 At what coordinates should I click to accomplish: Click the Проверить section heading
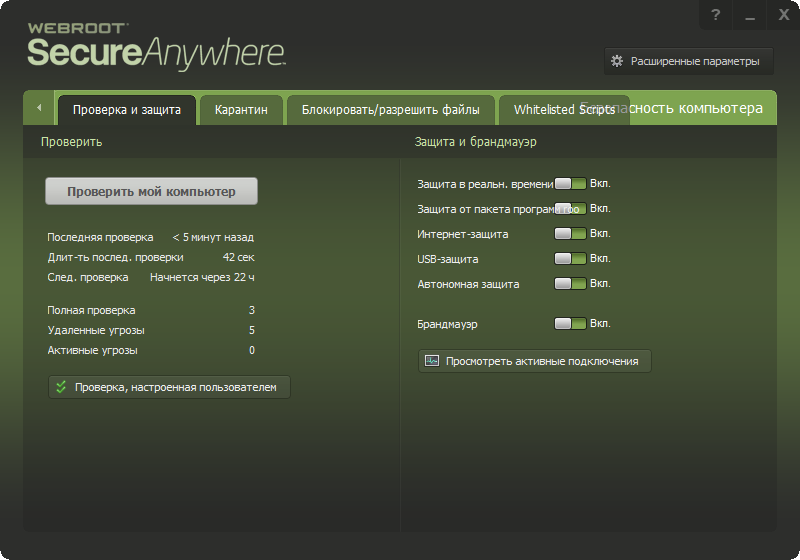pyautogui.click(x=71, y=142)
